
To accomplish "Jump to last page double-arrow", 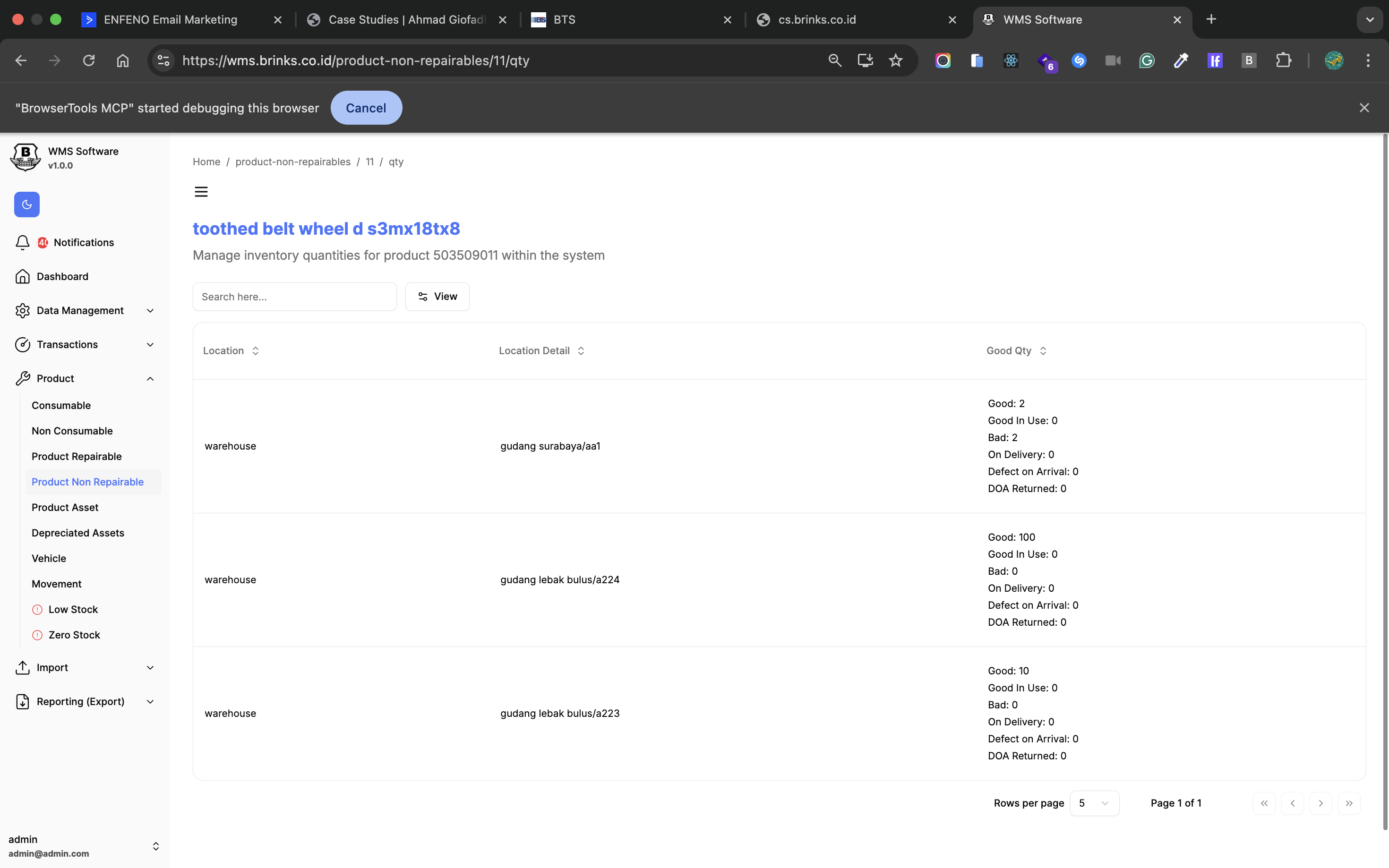I will point(1349,803).
